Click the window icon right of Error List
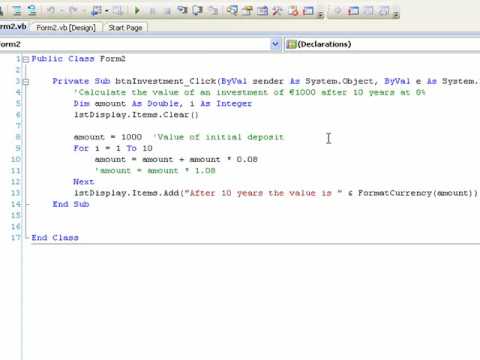This screenshot has height=360, width=480. pos(308,11)
